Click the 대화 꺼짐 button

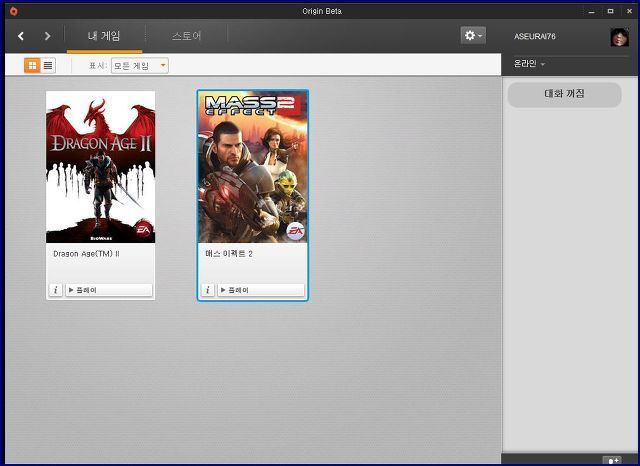click(x=564, y=94)
